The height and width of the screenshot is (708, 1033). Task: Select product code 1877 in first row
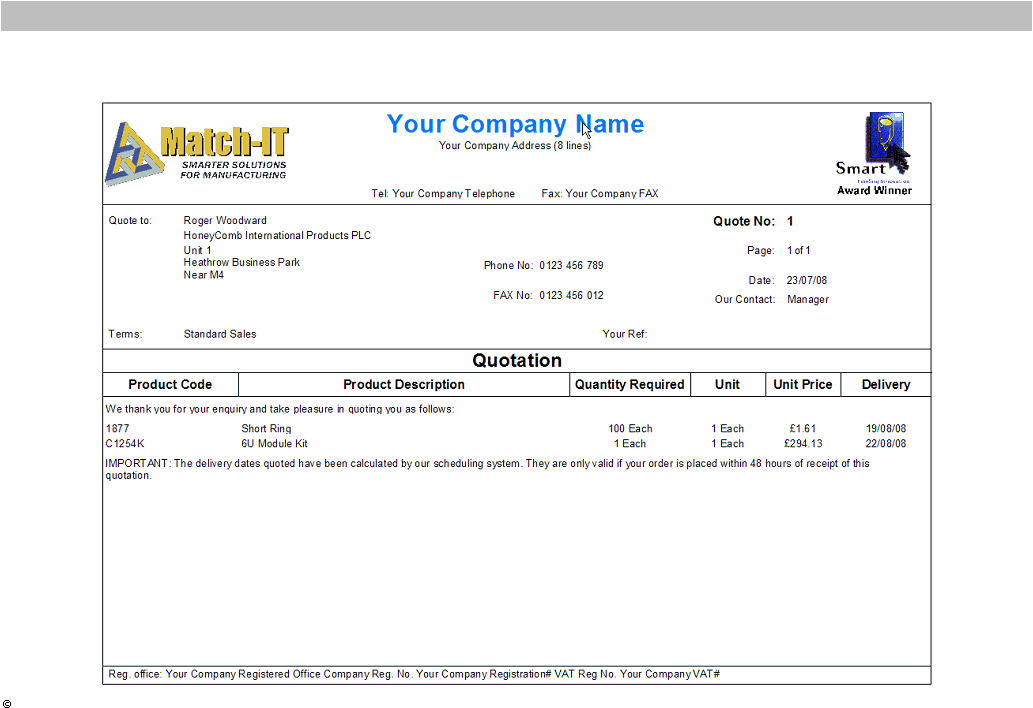117,429
